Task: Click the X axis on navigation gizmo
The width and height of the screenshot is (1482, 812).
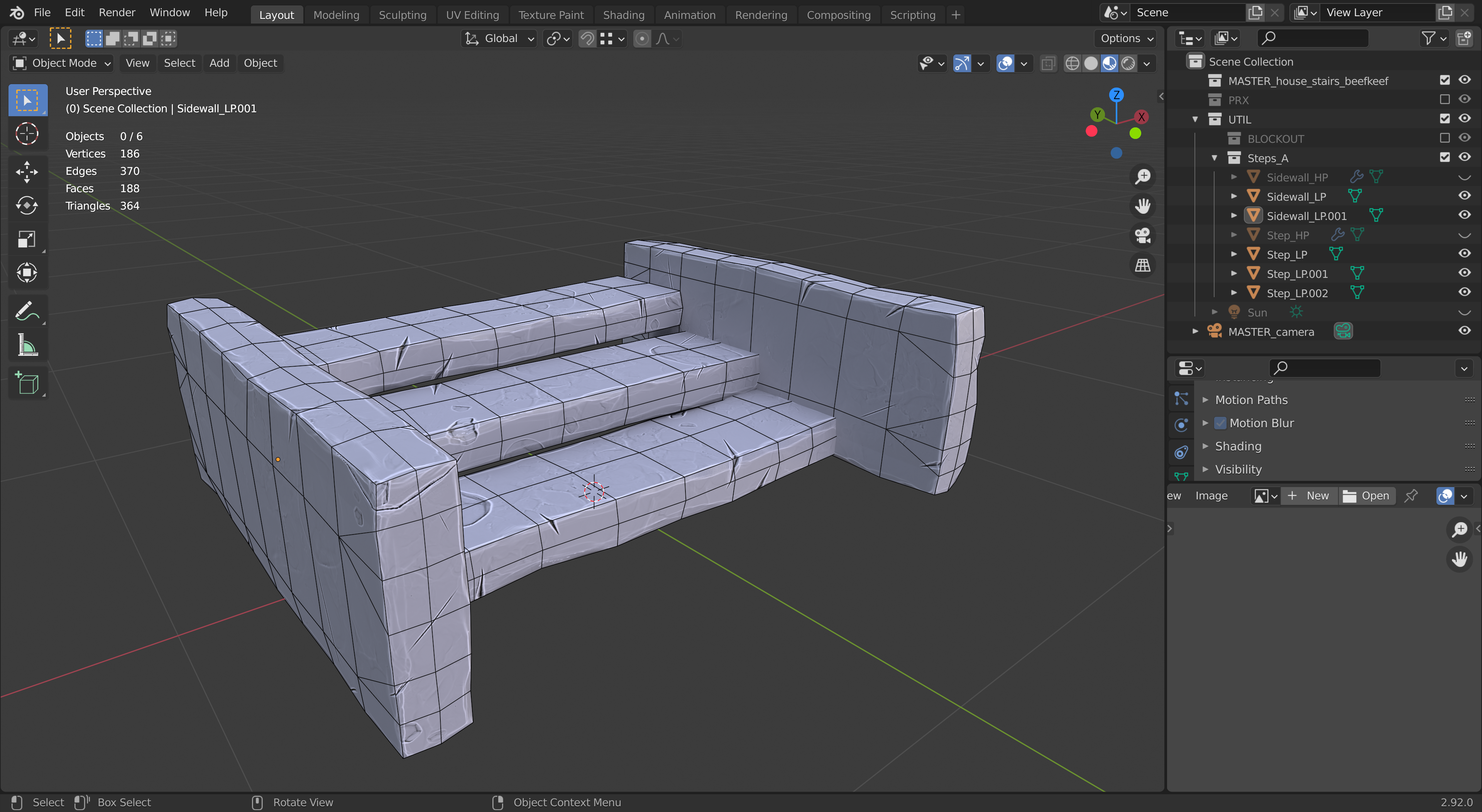Action: click(1142, 117)
